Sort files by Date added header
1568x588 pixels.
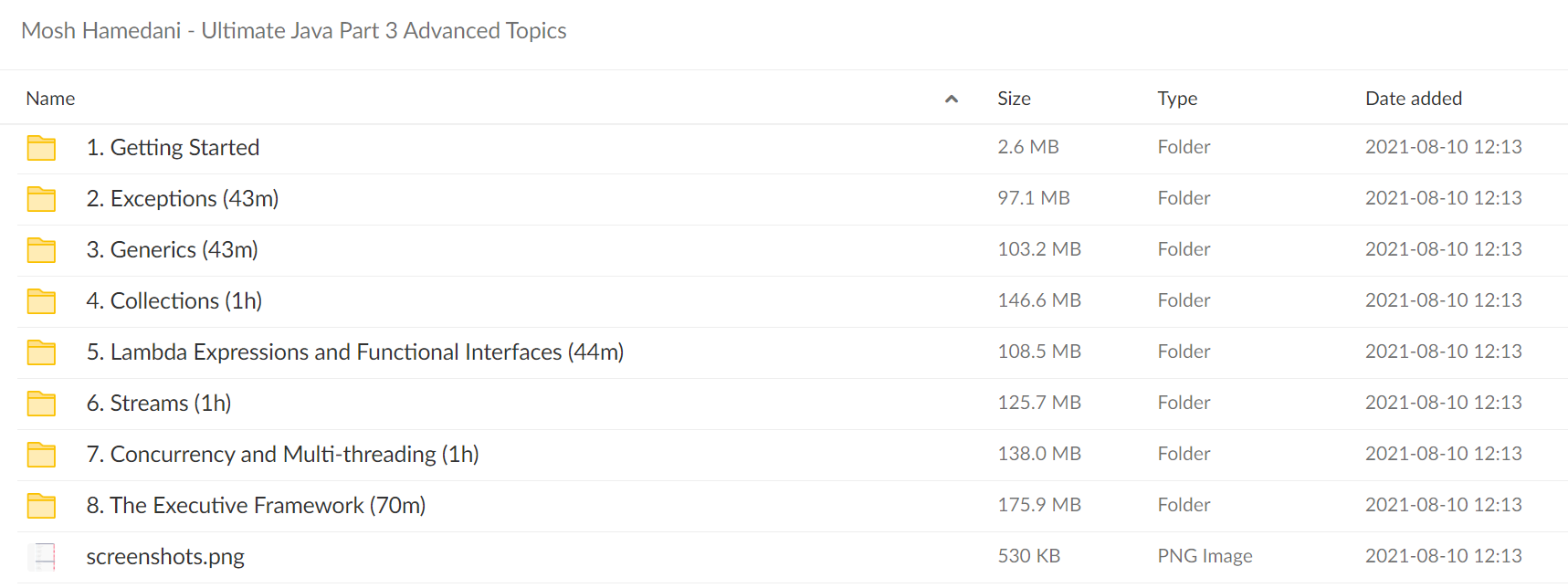click(1414, 99)
